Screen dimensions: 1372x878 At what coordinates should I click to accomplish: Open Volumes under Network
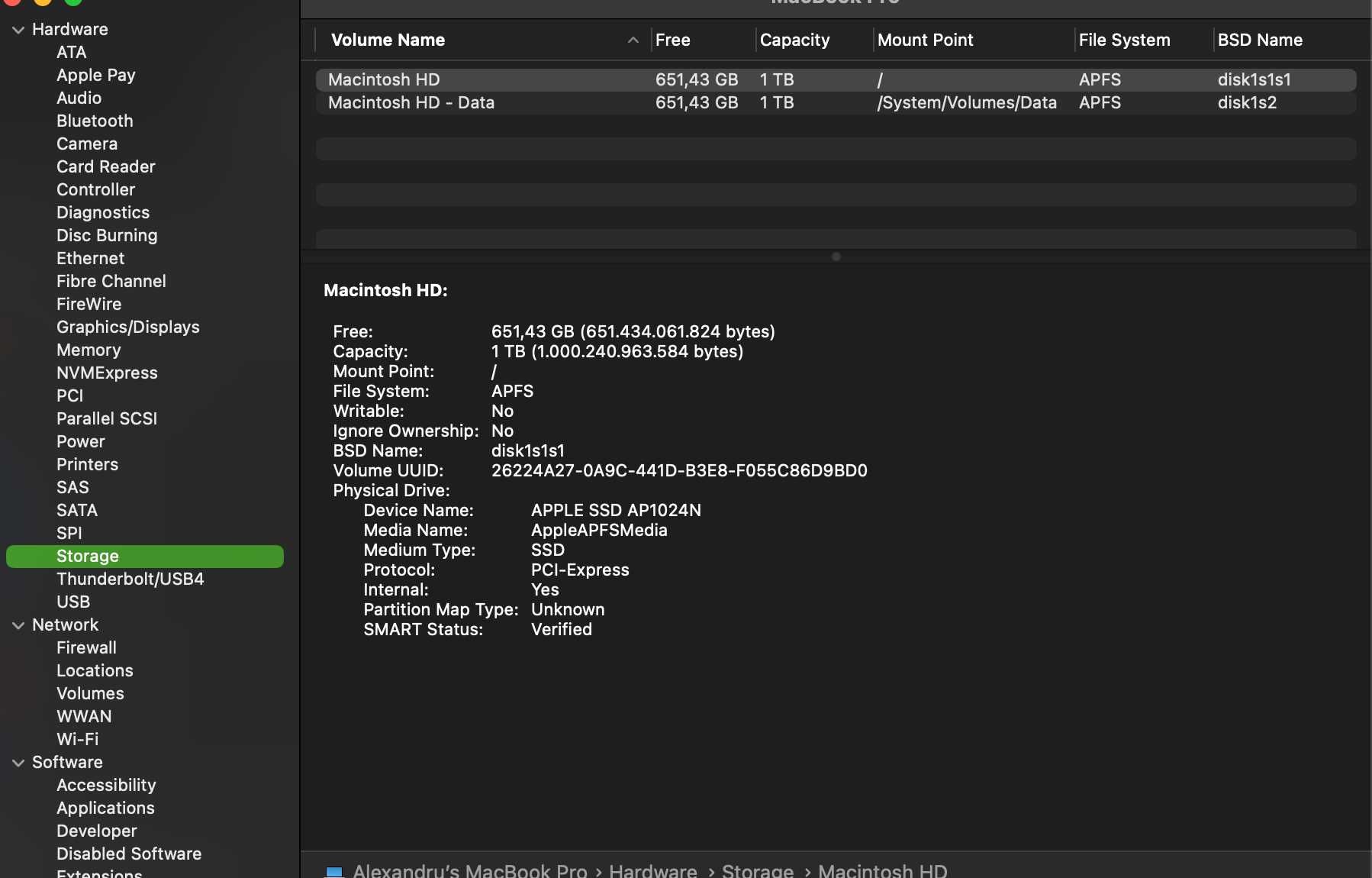90,693
